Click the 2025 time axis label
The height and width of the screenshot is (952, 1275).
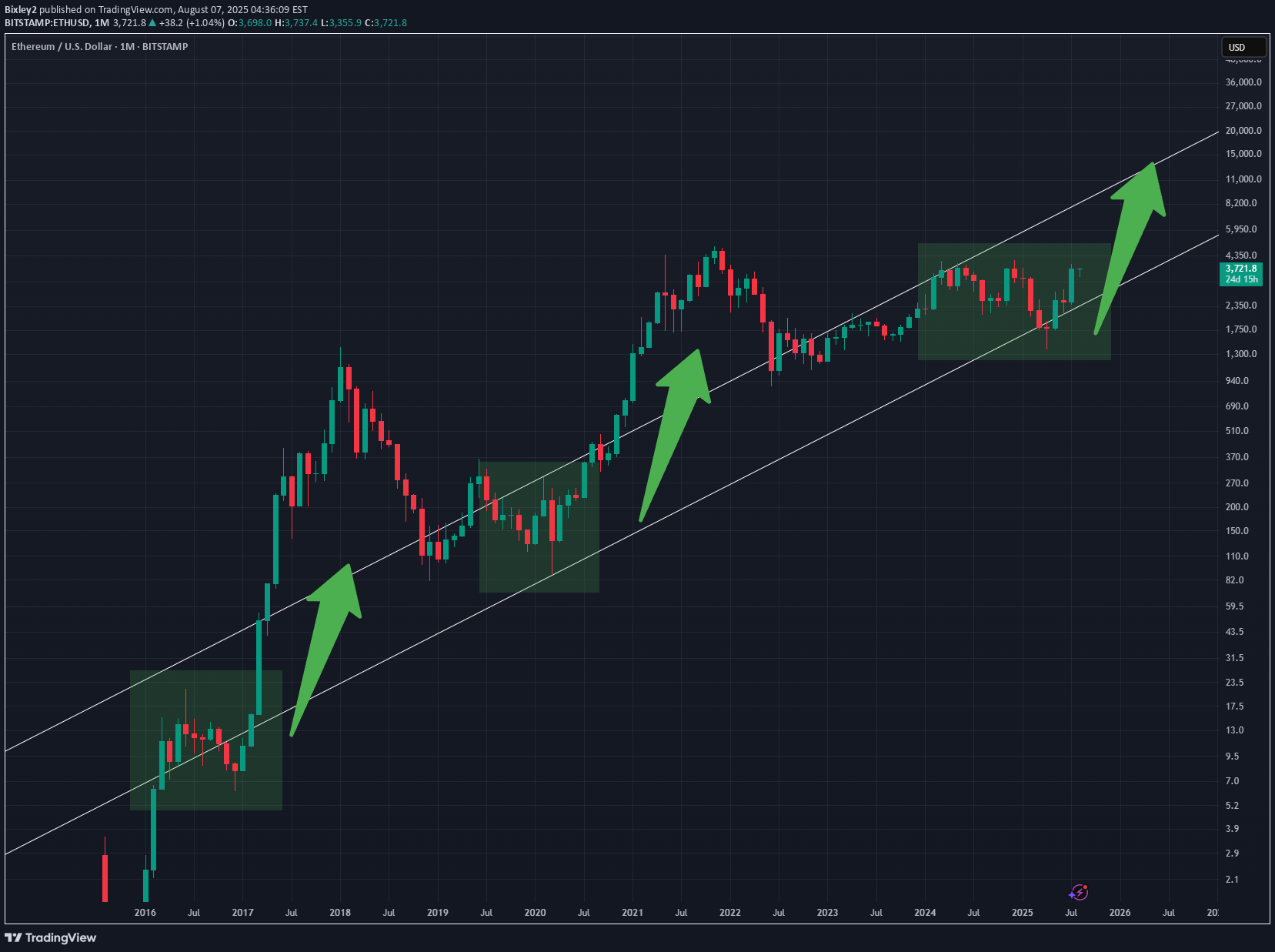[1023, 913]
